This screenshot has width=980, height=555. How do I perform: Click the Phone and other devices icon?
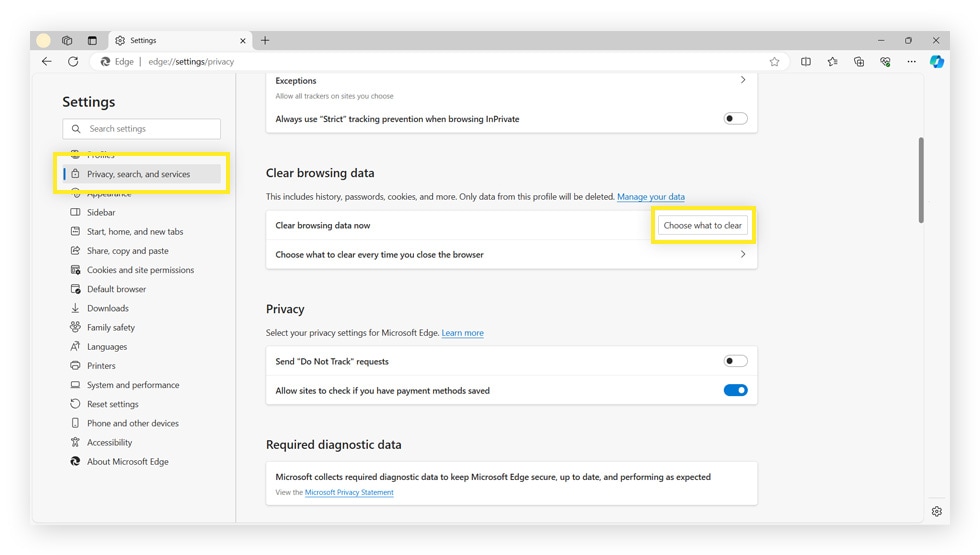tap(75, 423)
